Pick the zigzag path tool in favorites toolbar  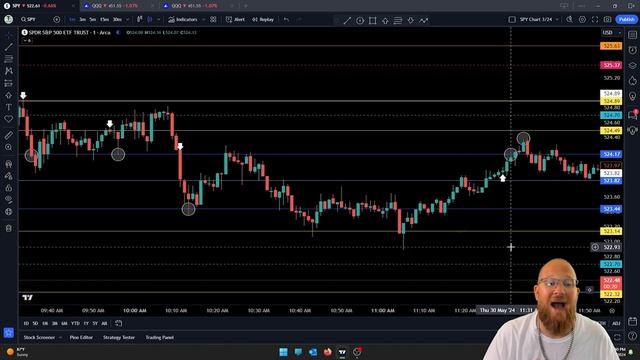[x=424, y=20]
